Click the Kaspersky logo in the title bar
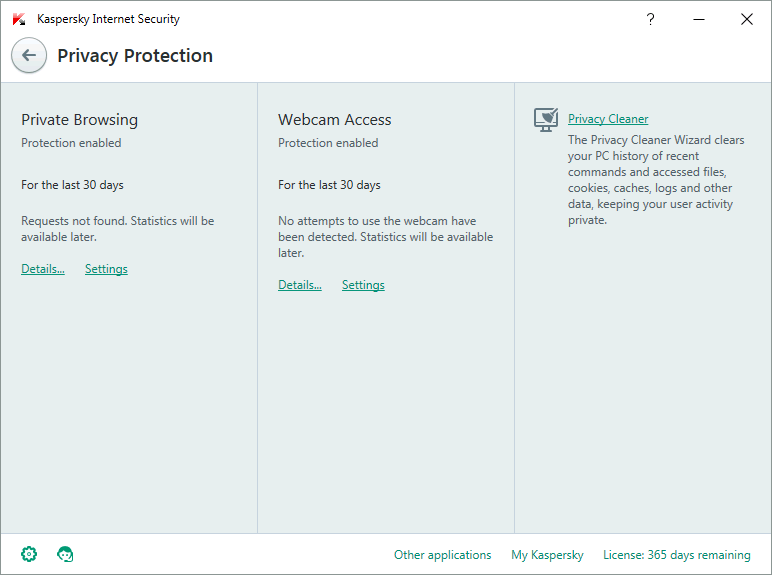The width and height of the screenshot is (772, 575). coord(19,19)
